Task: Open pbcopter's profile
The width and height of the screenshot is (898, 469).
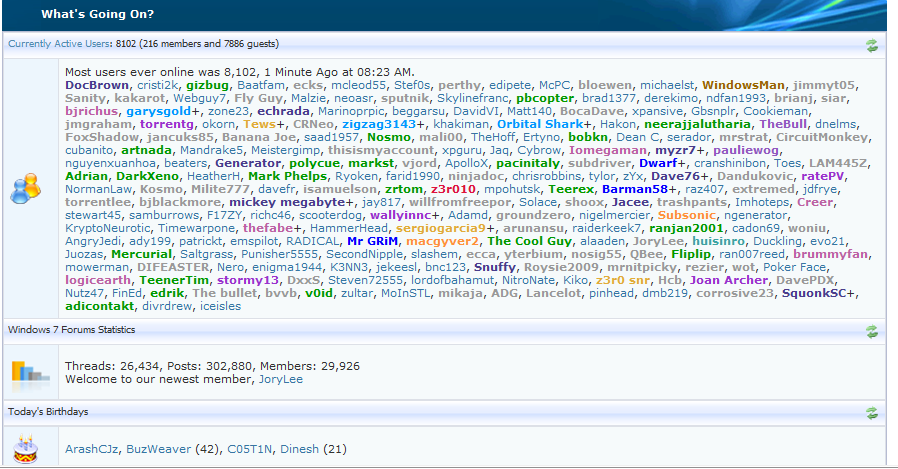Action: [x=545, y=98]
